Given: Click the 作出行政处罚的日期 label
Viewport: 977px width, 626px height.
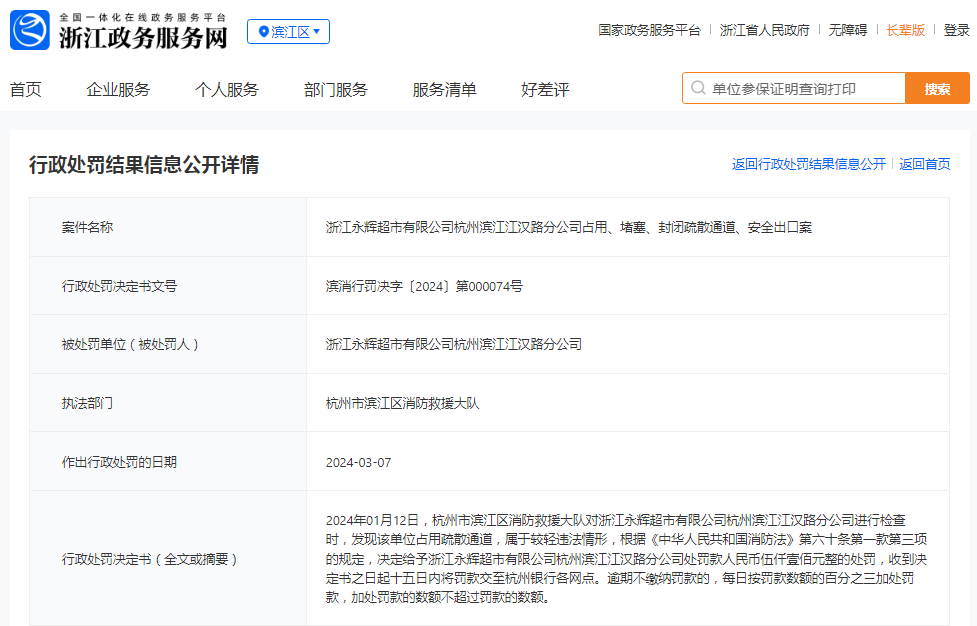Looking at the screenshot, I should click(x=119, y=462).
